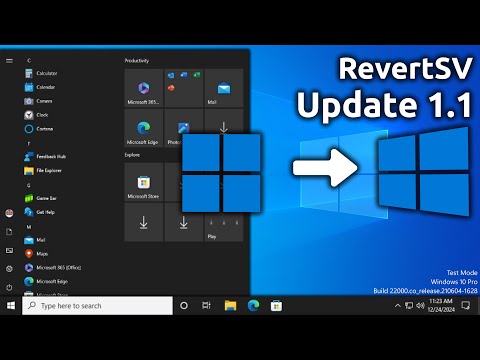This screenshot has height=360, width=480.
Task: Click the Windows Start button
Action: pos(11,306)
